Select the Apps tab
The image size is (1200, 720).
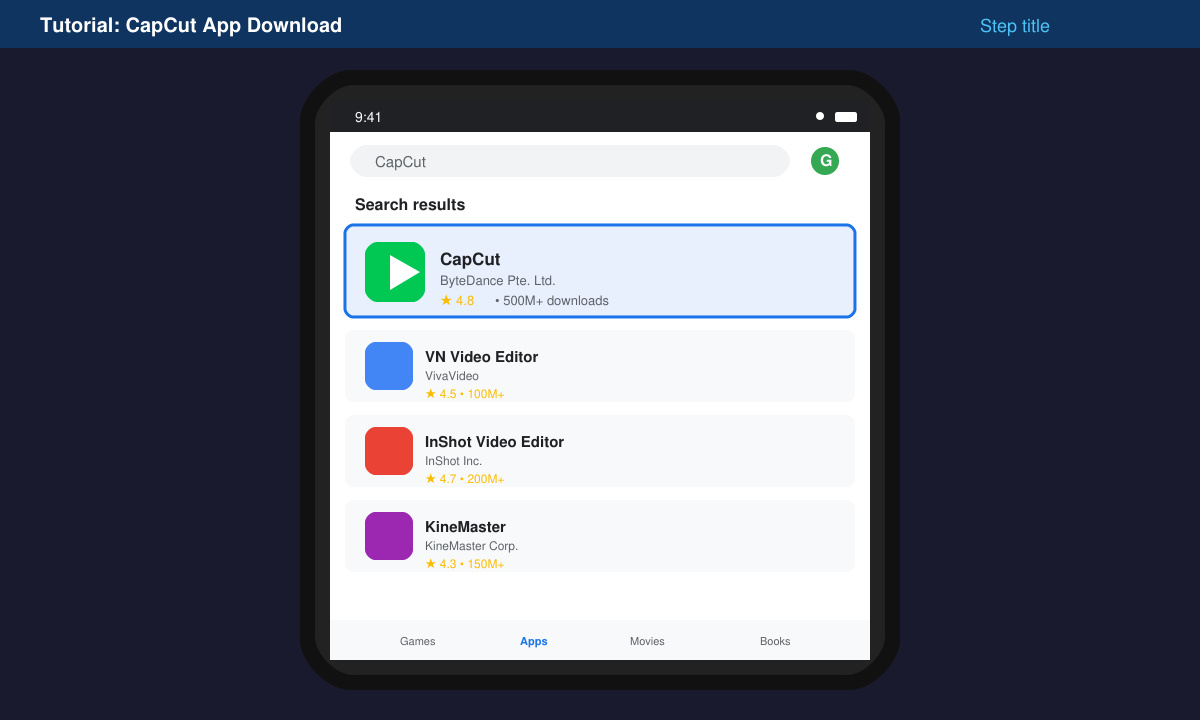tap(534, 641)
